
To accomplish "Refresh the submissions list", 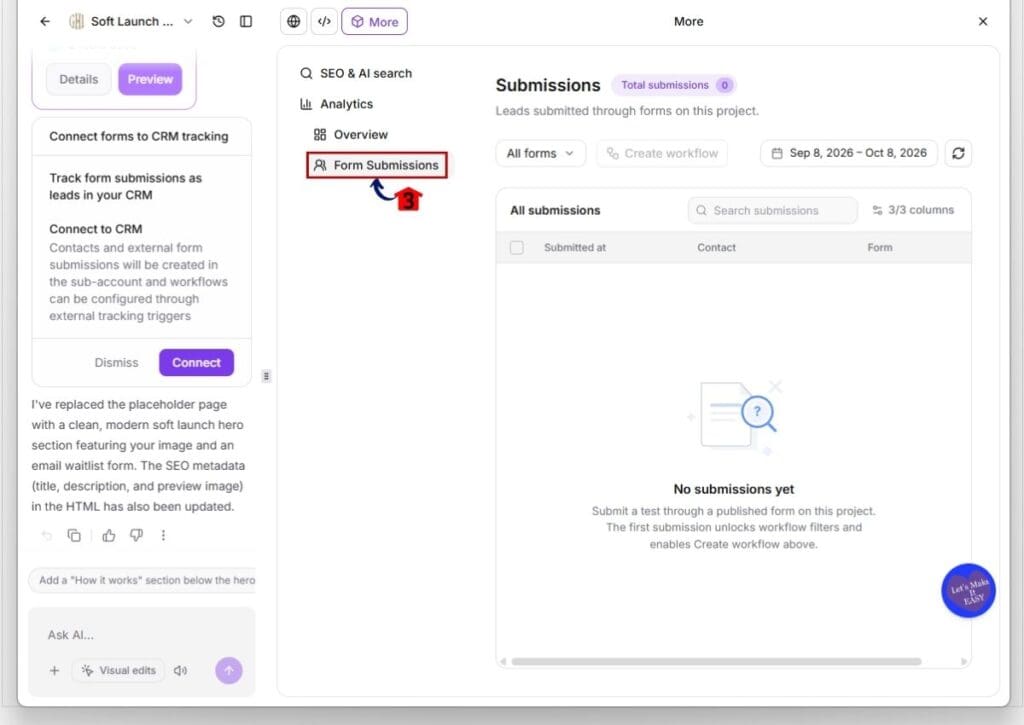I will click(958, 153).
